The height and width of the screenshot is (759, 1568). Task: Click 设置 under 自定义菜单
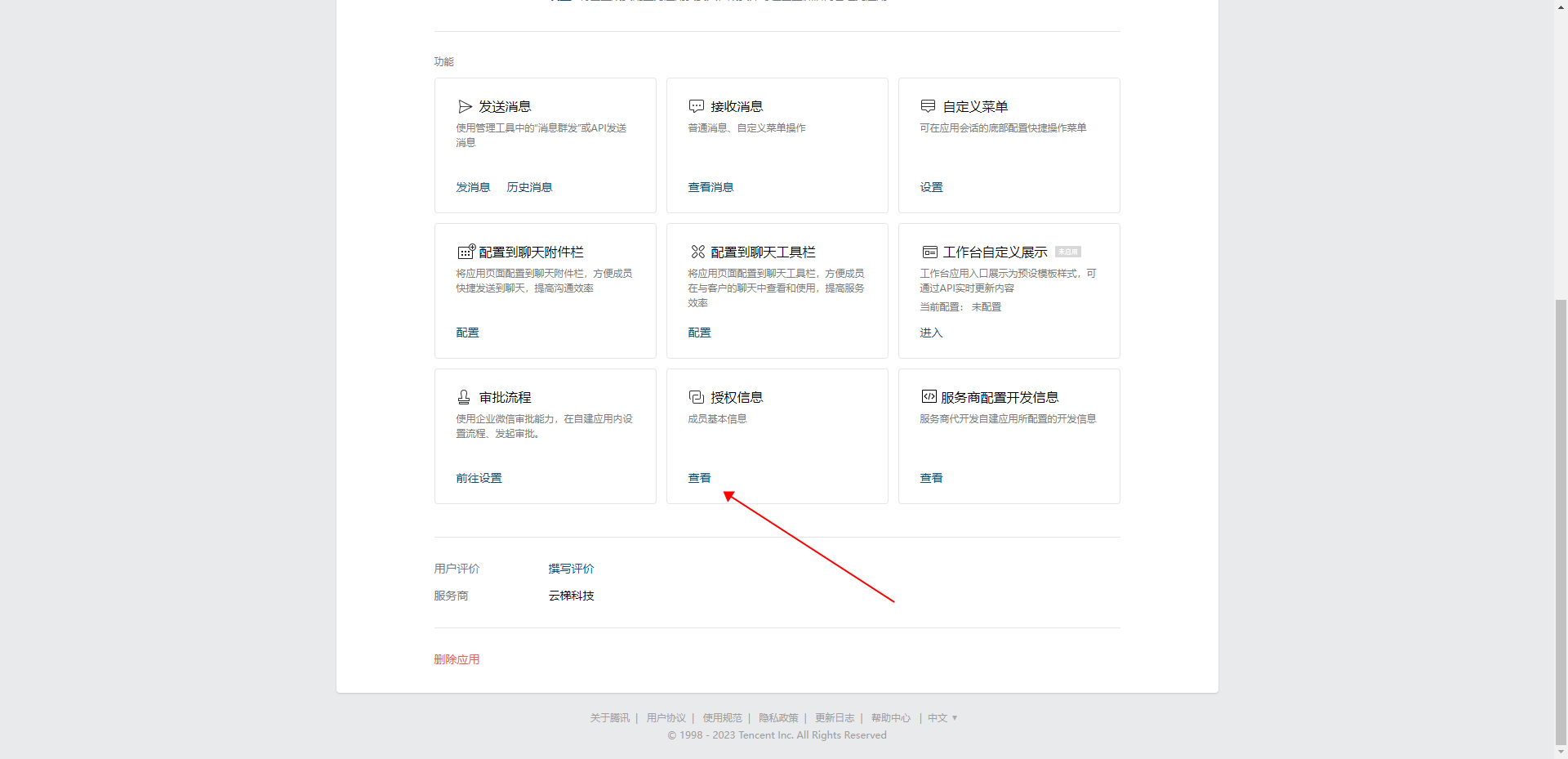(x=931, y=187)
